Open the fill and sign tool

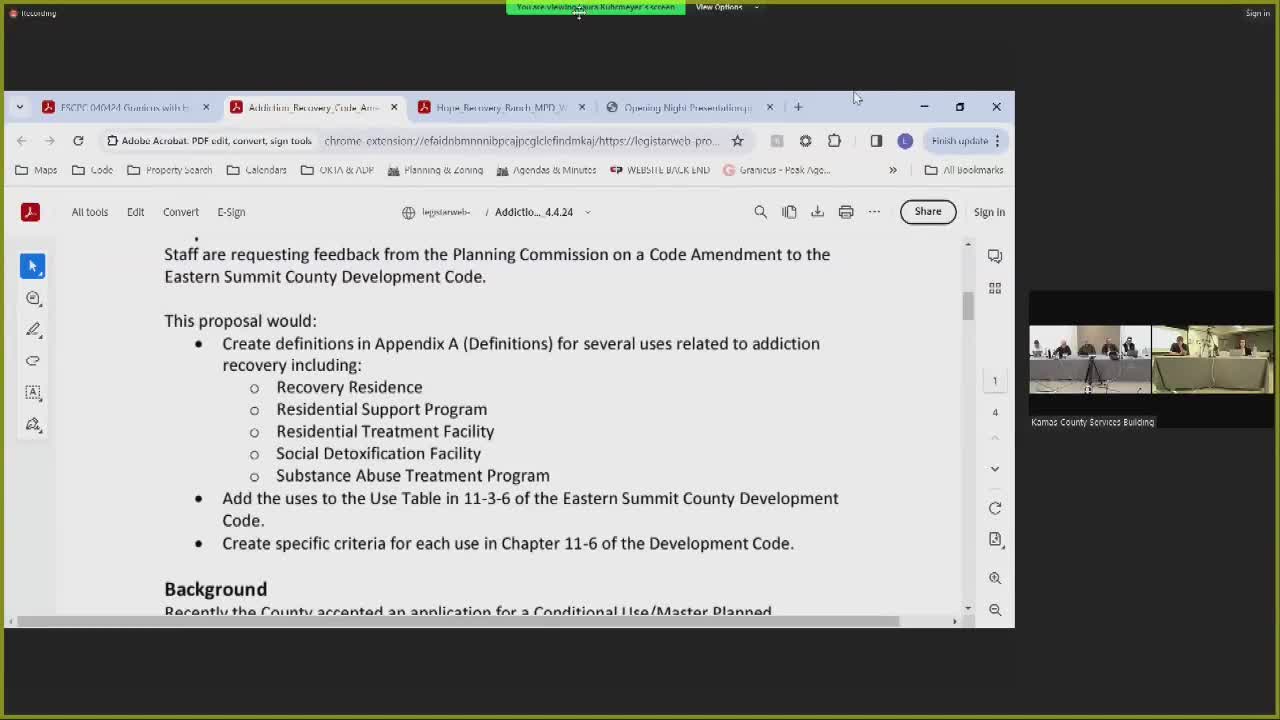pos(33,425)
